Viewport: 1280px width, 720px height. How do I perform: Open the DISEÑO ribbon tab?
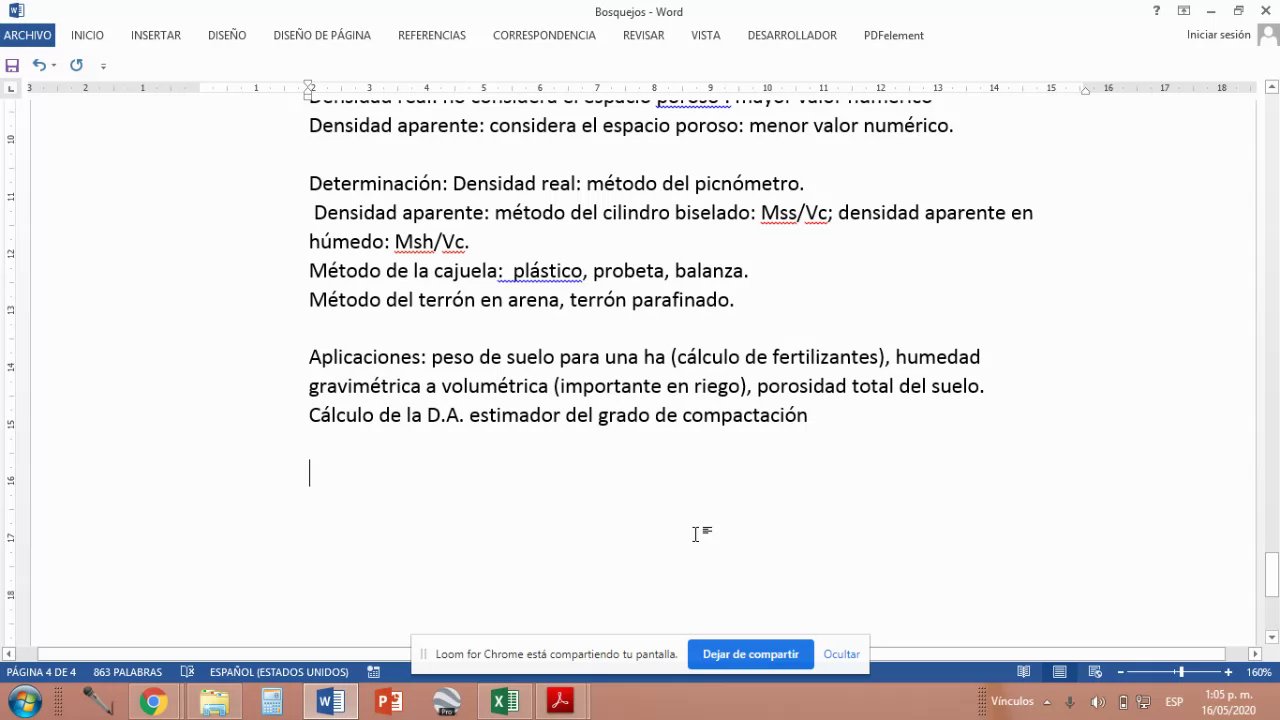pyautogui.click(x=227, y=35)
